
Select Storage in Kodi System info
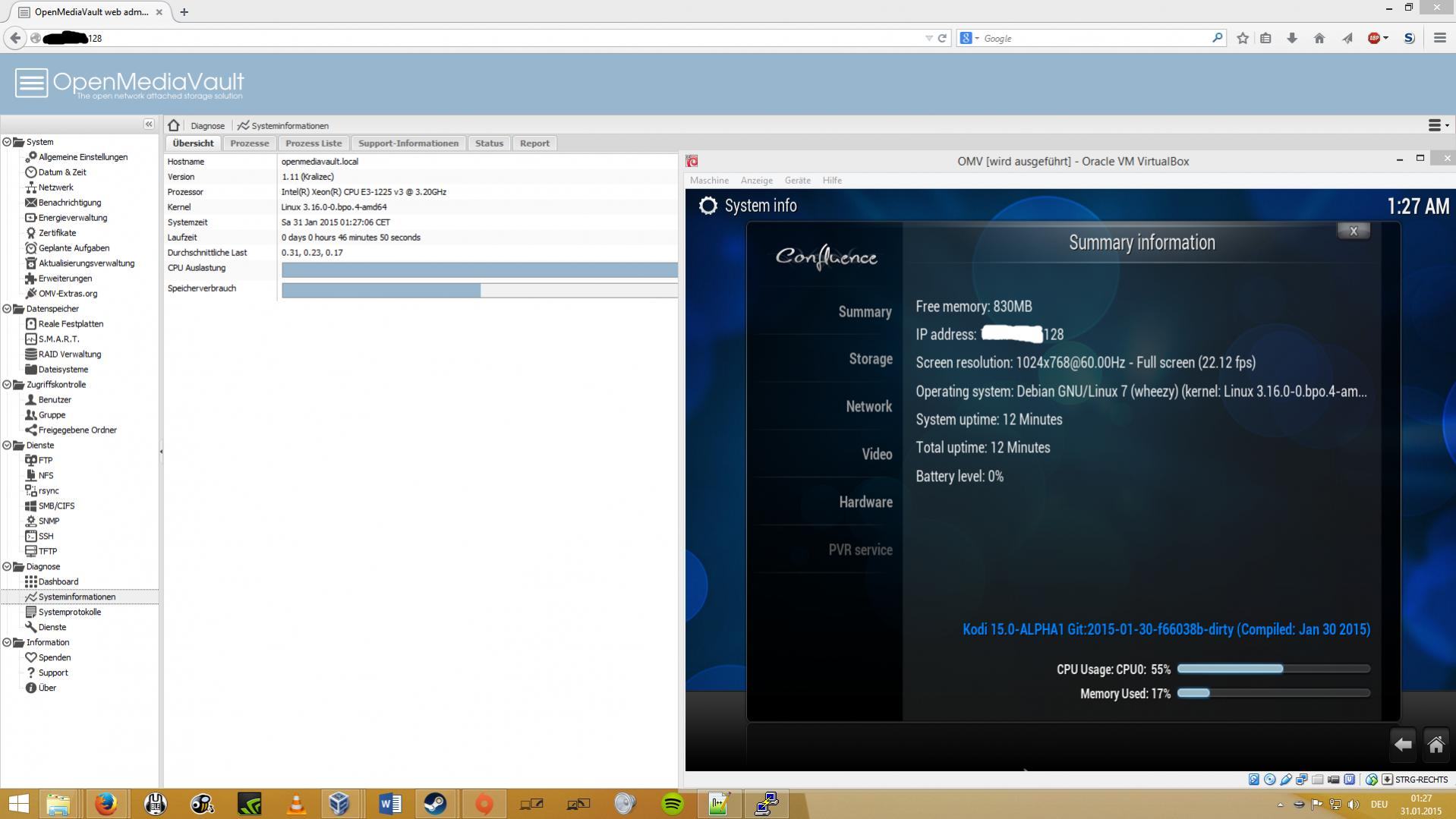click(x=870, y=359)
